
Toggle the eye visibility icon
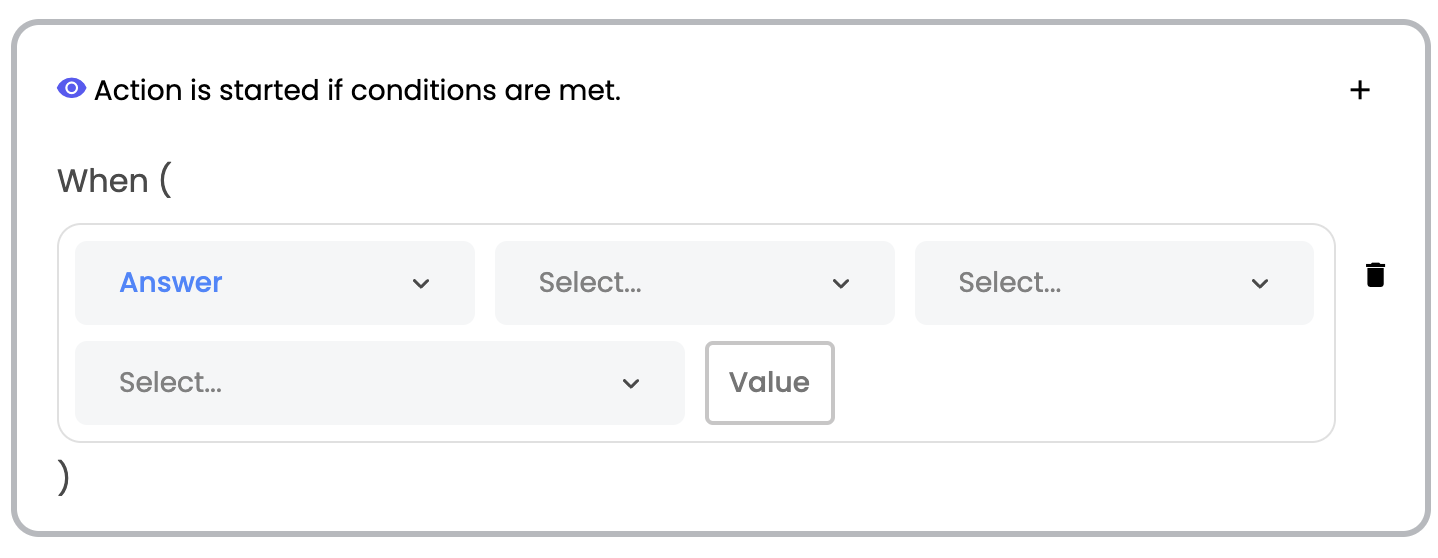point(71,89)
